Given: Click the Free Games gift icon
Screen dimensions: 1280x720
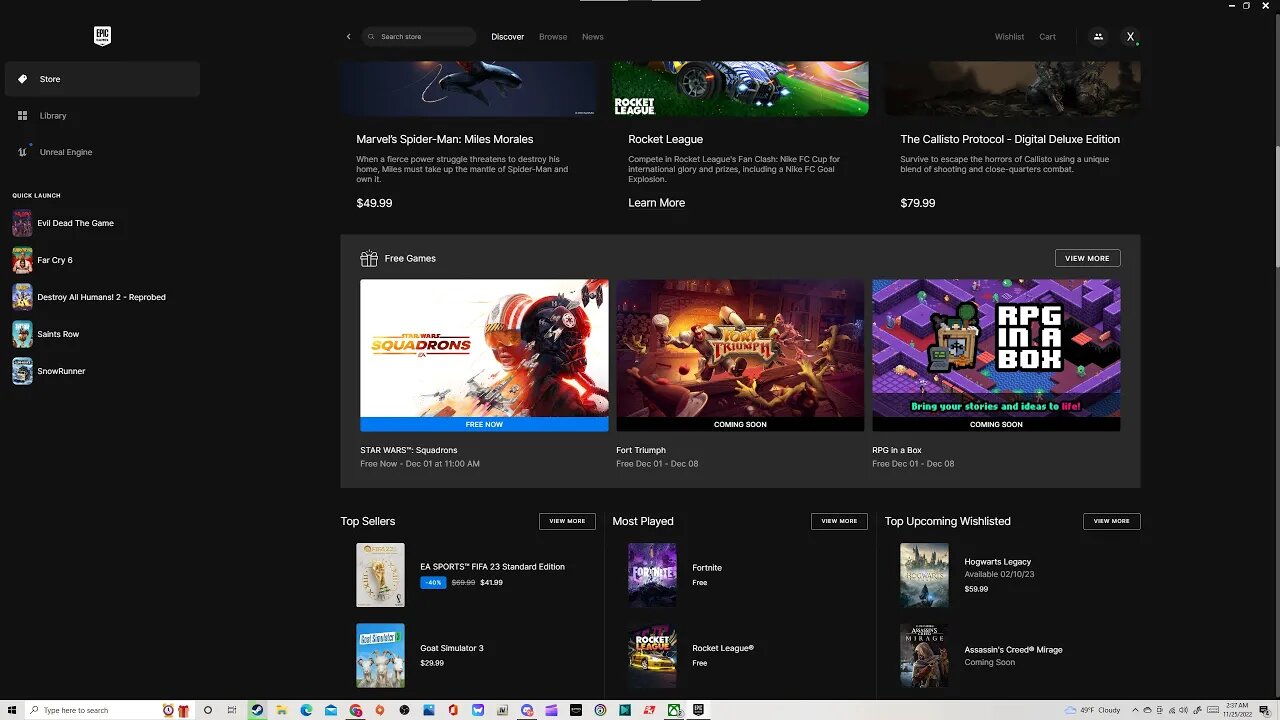Looking at the screenshot, I should (369, 258).
